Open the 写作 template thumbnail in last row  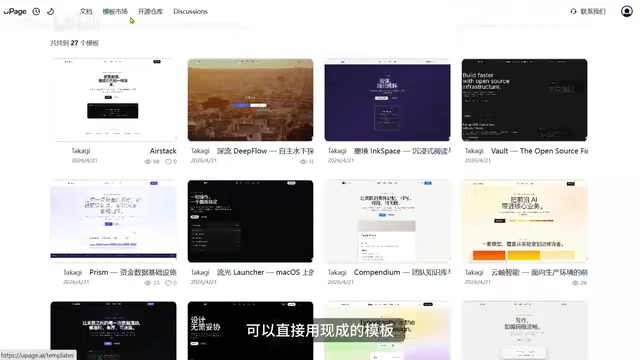(x=524, y=331)
